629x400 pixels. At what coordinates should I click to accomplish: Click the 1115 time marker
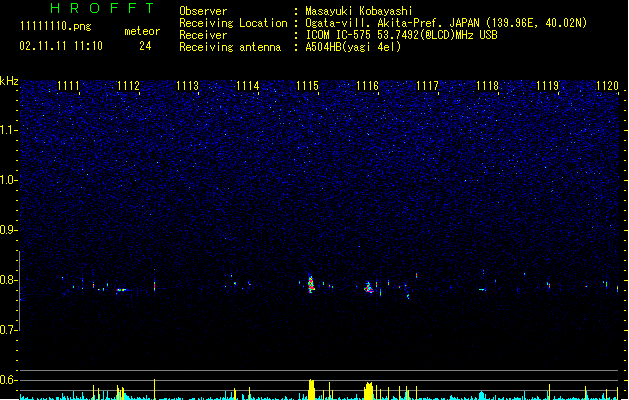click(x=307, y=86)
